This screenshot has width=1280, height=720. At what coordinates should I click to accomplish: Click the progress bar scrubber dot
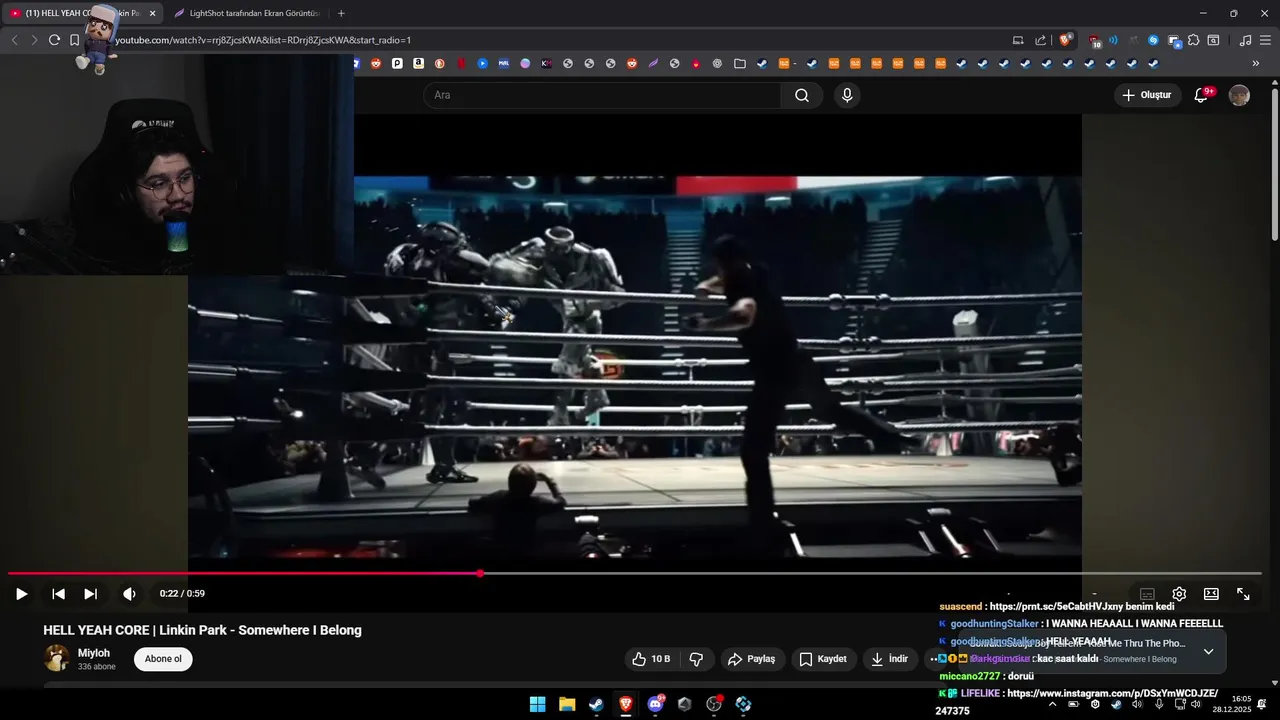(481, 573)
